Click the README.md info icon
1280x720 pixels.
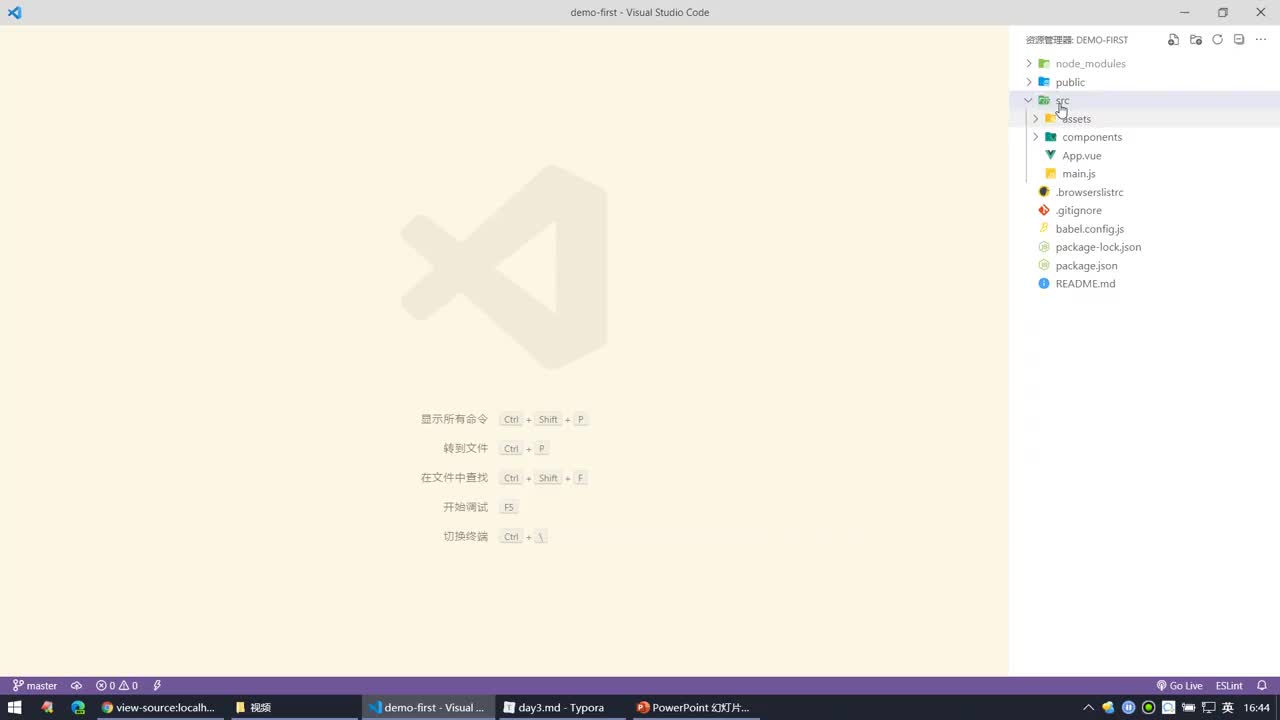[x=1044, y=284]
